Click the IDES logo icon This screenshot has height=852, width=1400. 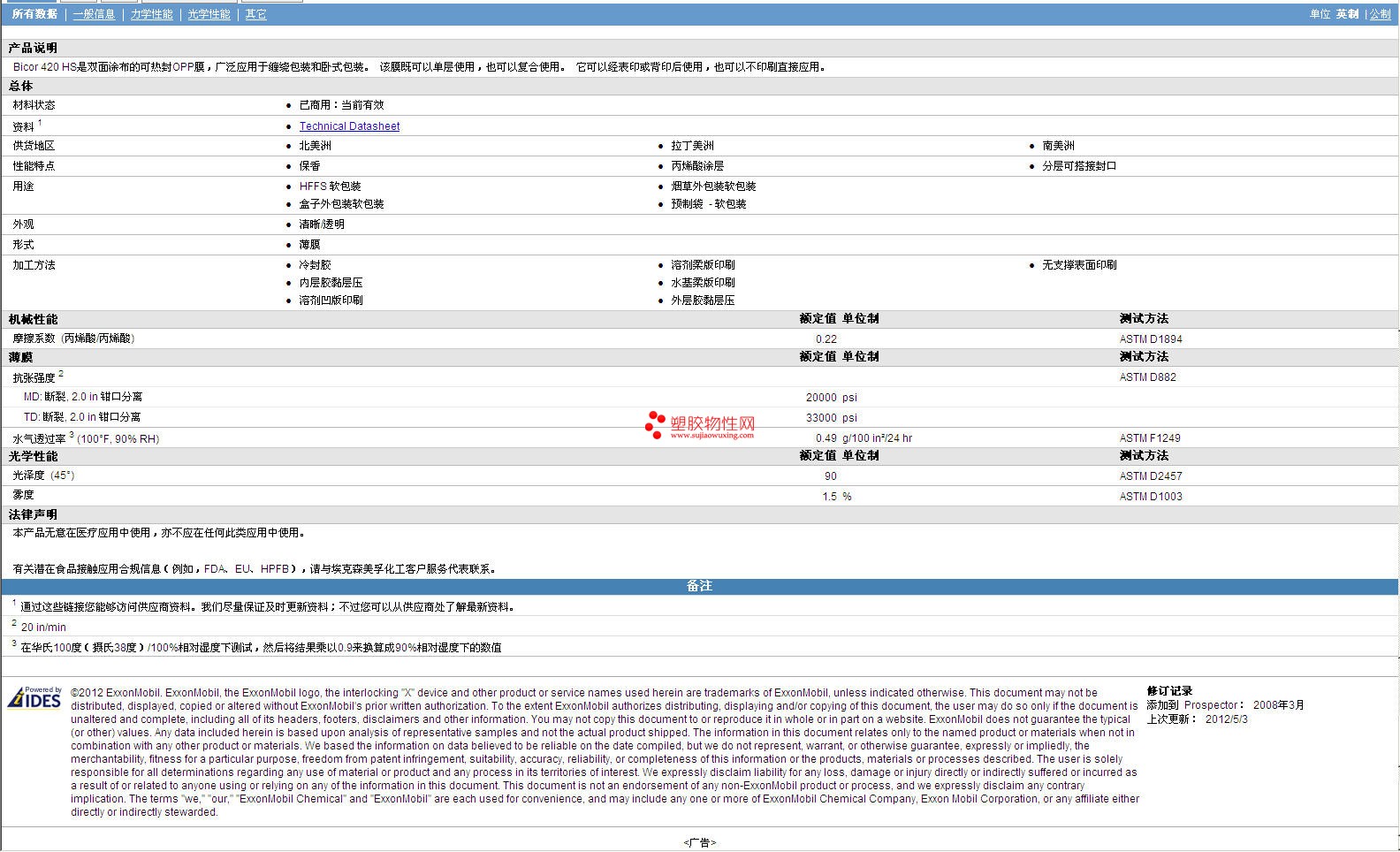35,698
